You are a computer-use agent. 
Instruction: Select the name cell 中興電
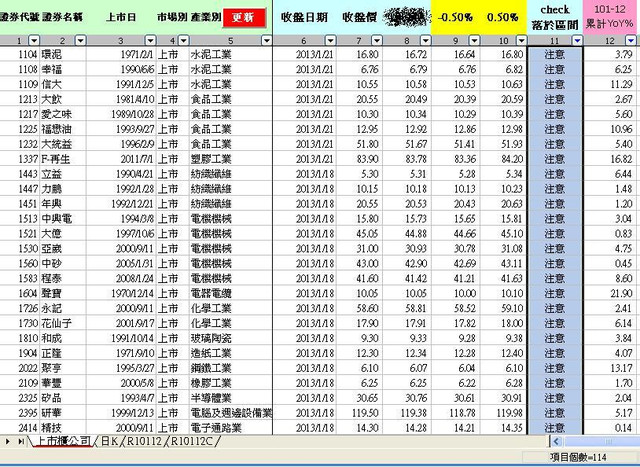coord(63,219)
